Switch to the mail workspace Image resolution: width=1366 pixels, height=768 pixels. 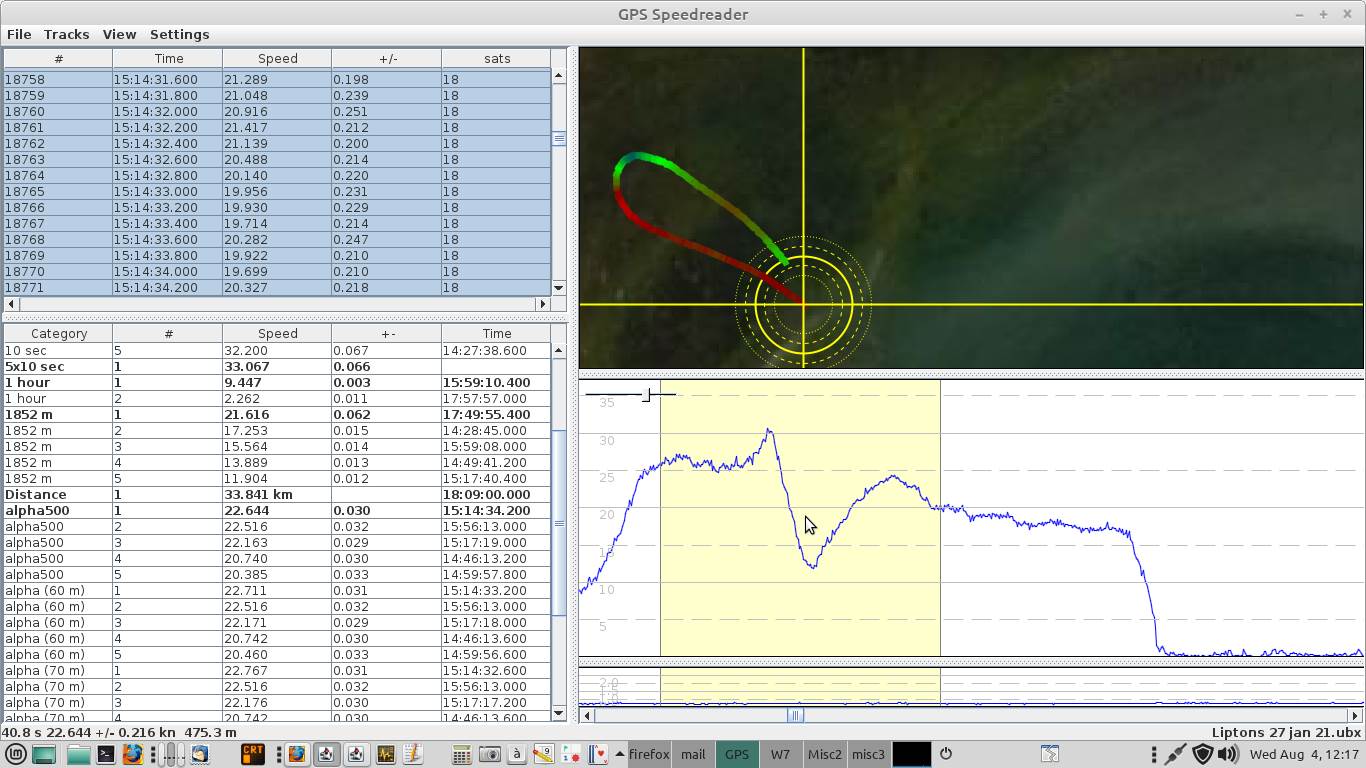(x=693, y=755)
